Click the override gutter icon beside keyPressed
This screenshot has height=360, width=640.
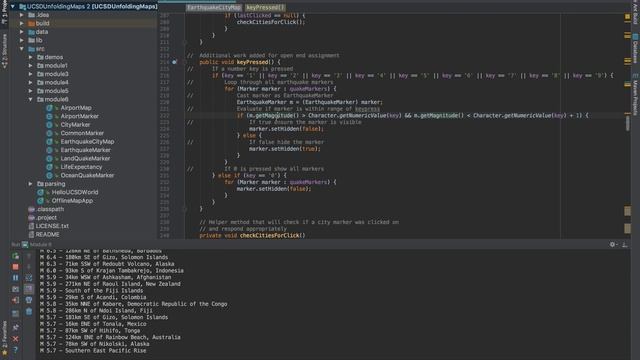pos(174,62)
